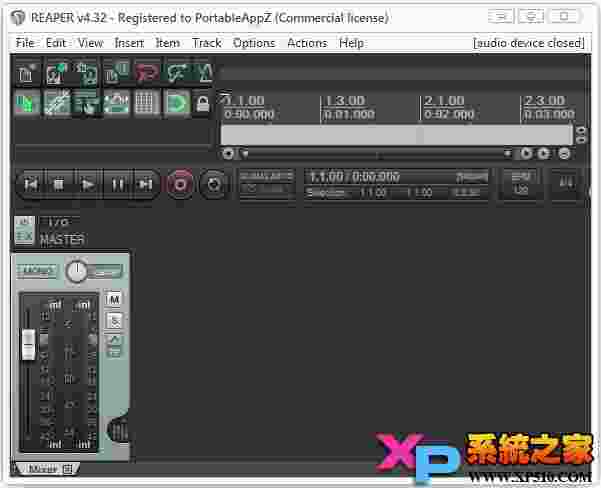Open the Item menu

(x=167, y=43)
